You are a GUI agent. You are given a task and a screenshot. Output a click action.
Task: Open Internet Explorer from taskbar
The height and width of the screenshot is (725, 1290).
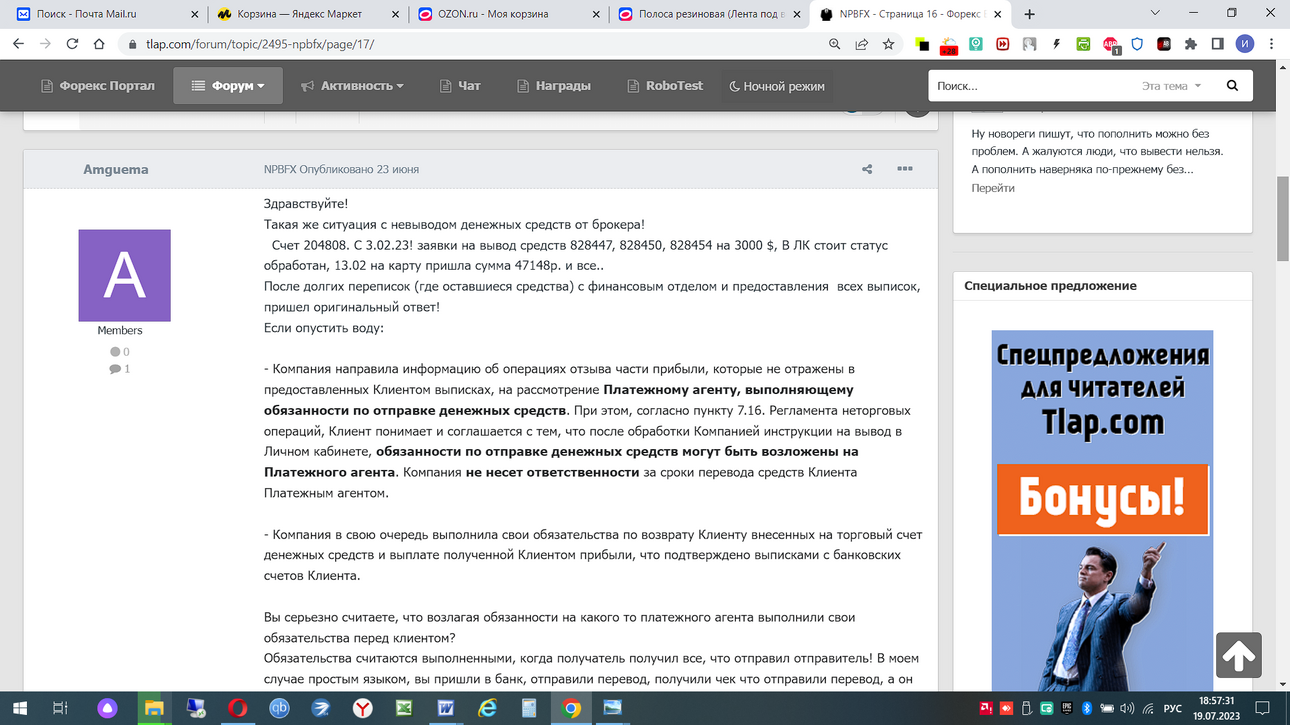(488, 708)
